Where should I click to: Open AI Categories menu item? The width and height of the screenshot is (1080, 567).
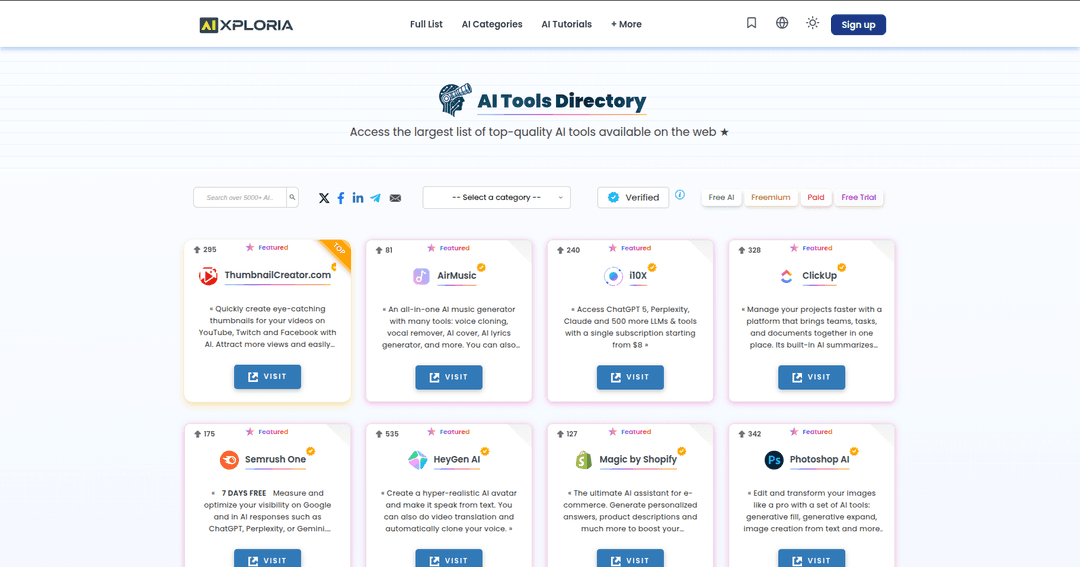[492, 24]
